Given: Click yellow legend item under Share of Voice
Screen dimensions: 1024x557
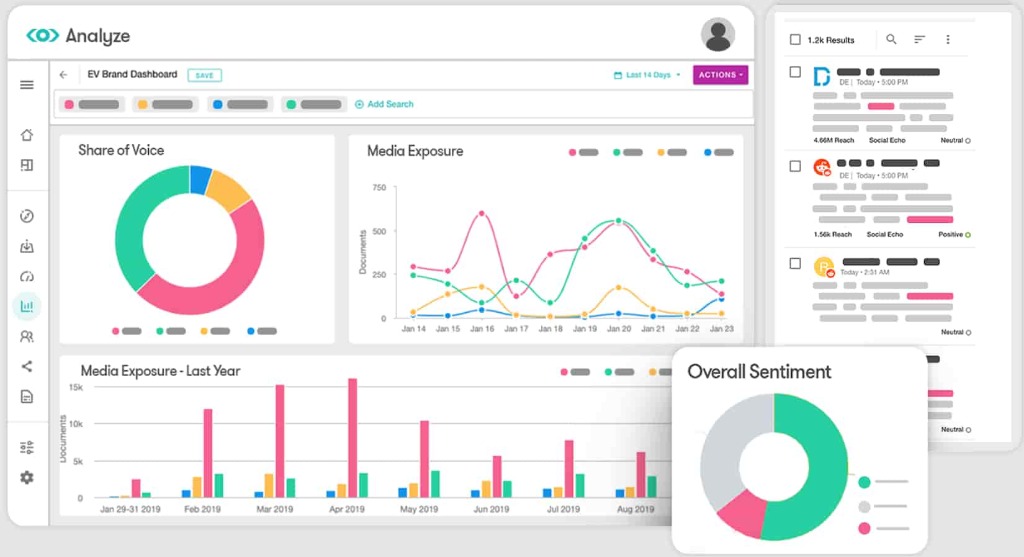Looking at the screenshot, I should 215,331.
